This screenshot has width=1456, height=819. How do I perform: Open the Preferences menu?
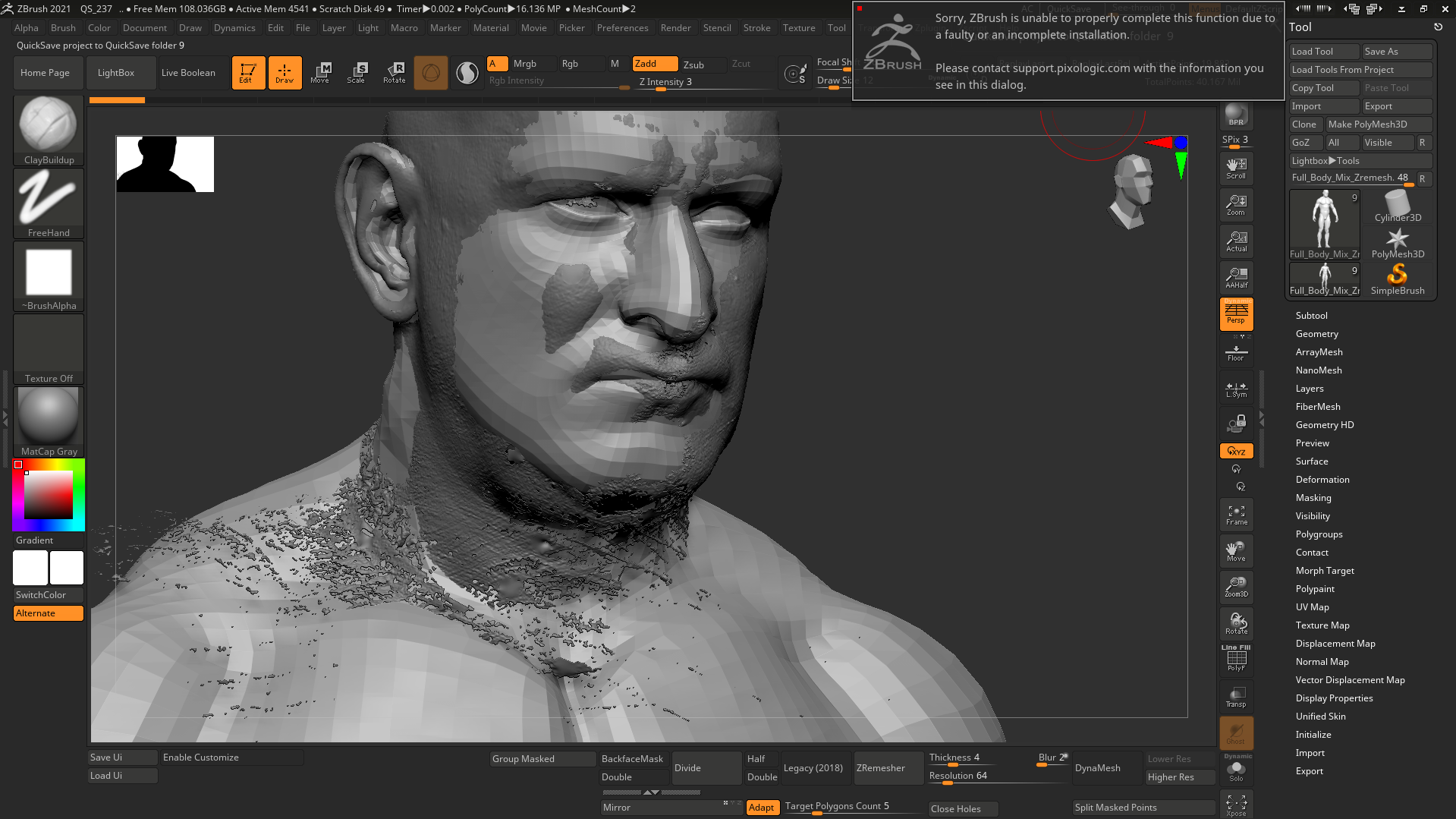(622, 28)
